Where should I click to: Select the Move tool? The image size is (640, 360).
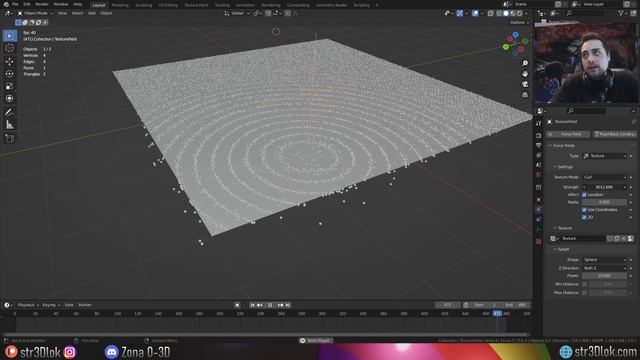(x=10, y=61)
